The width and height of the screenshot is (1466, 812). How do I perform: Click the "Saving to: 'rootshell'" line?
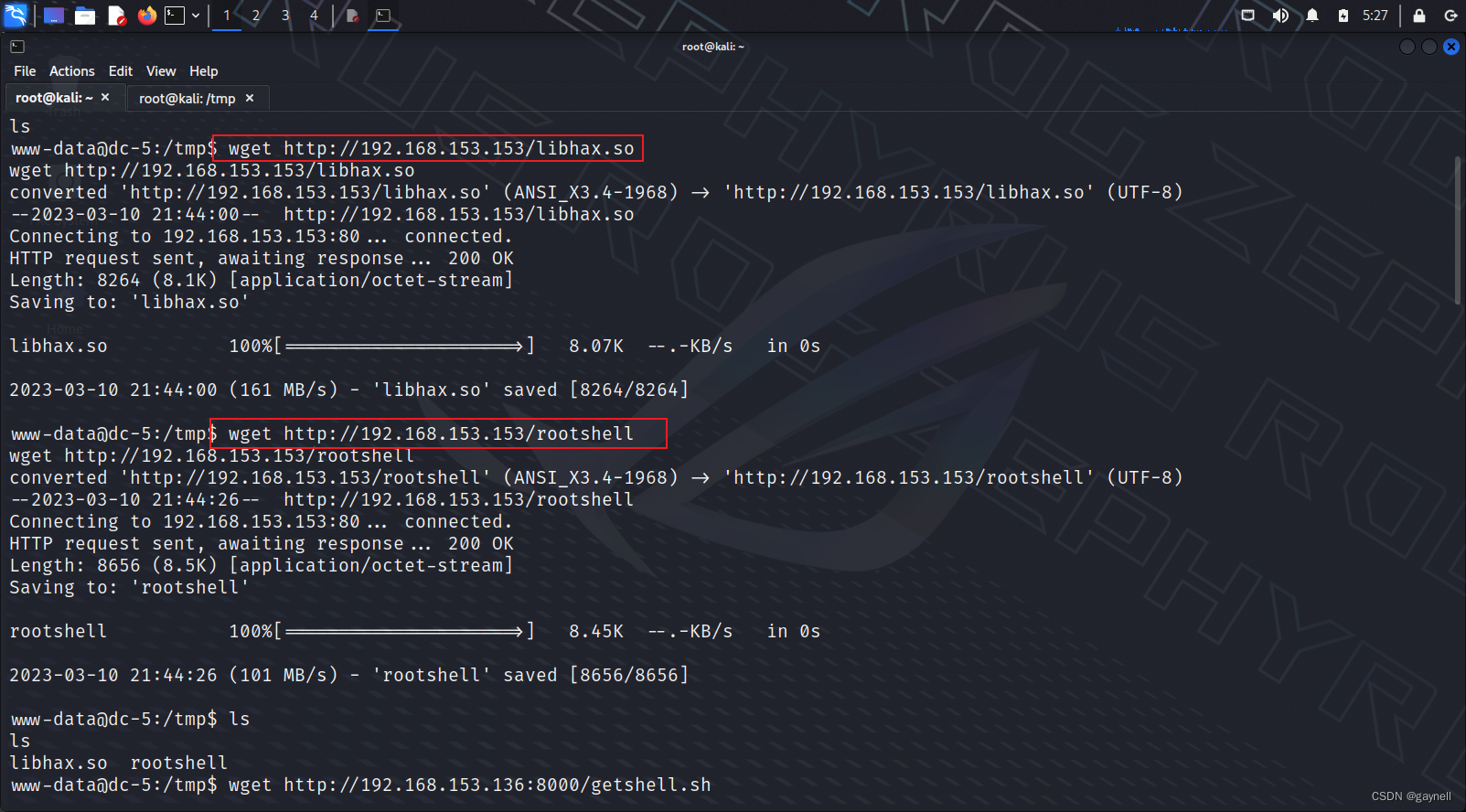coord(129,587)
